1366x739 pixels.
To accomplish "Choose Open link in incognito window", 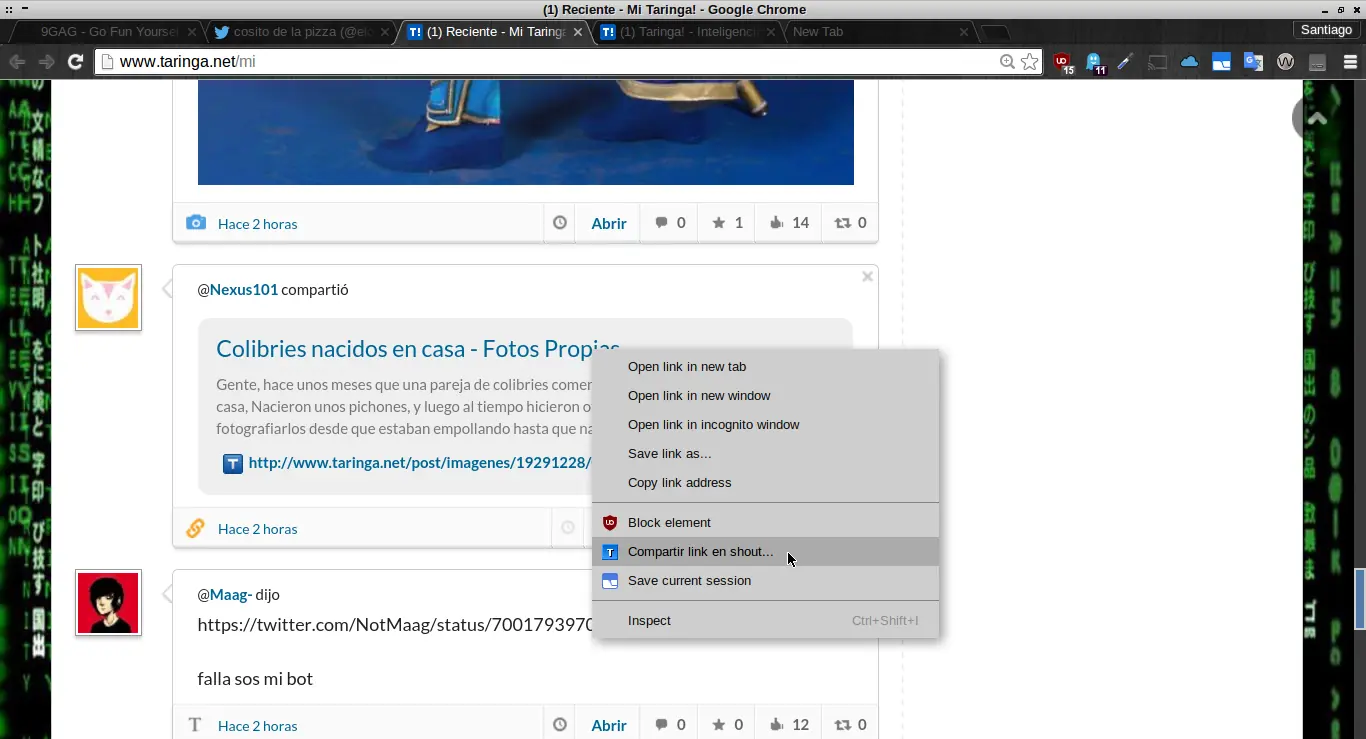I will click(765, 425).
